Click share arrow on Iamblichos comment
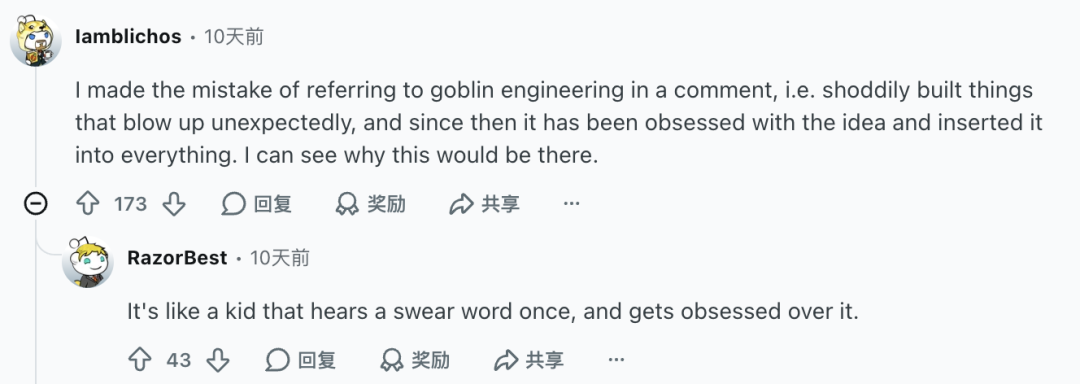This screenshot has width=1080, height=384. click(461, 204)
